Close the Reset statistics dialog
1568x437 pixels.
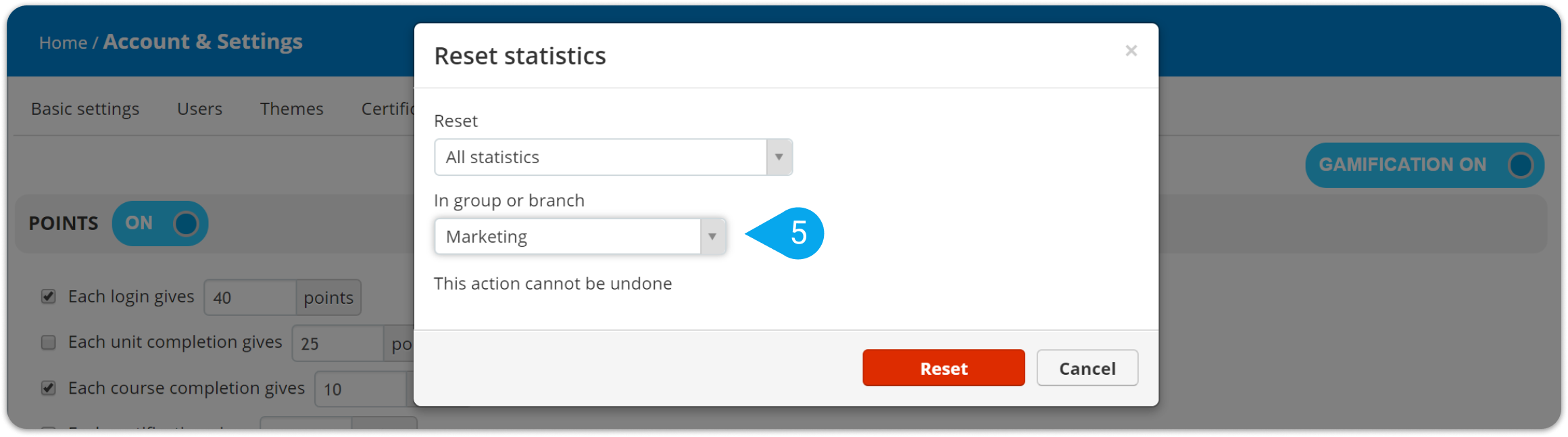[x=1131, y=51]
